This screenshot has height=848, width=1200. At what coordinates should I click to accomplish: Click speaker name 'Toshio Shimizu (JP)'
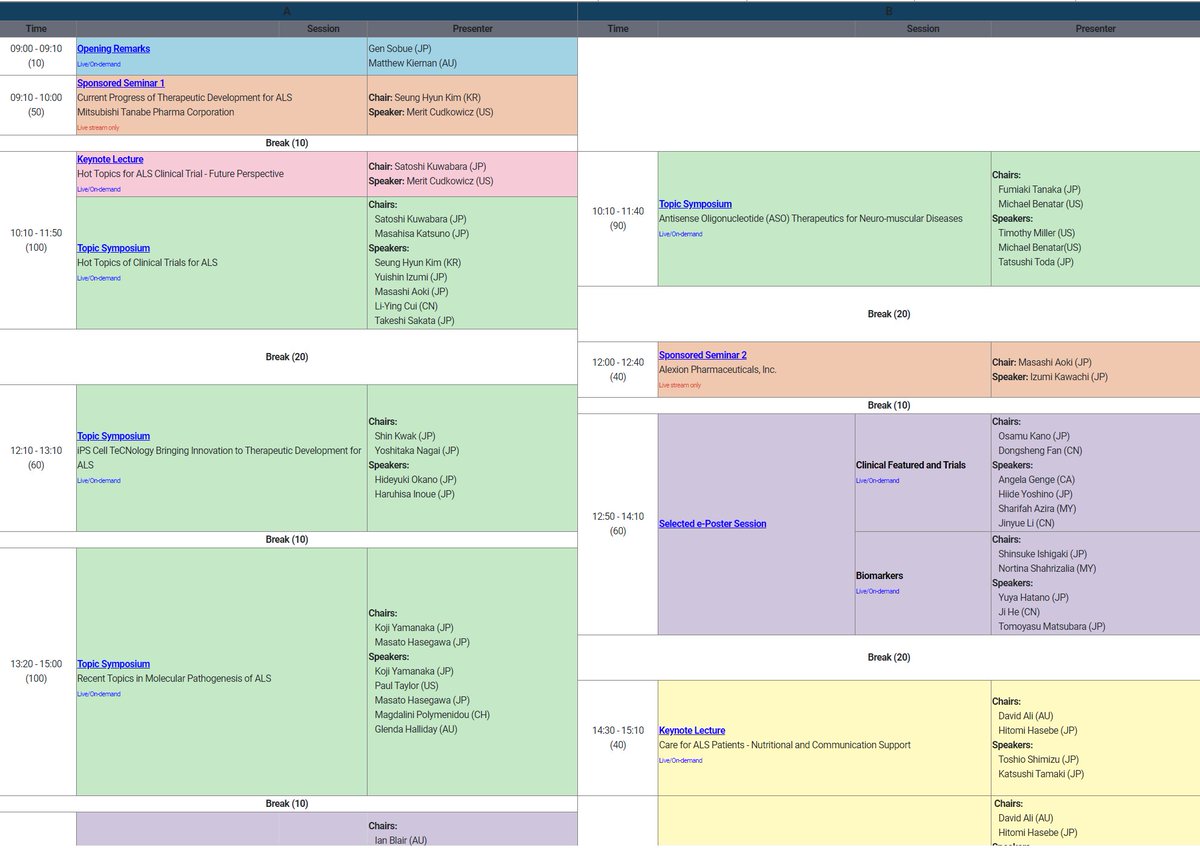1040,759
